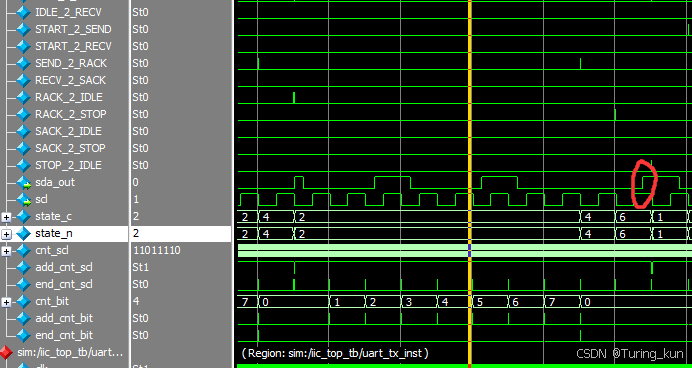
Task: Expand the state_c bus signal
Action: click(x=6, y=217)
